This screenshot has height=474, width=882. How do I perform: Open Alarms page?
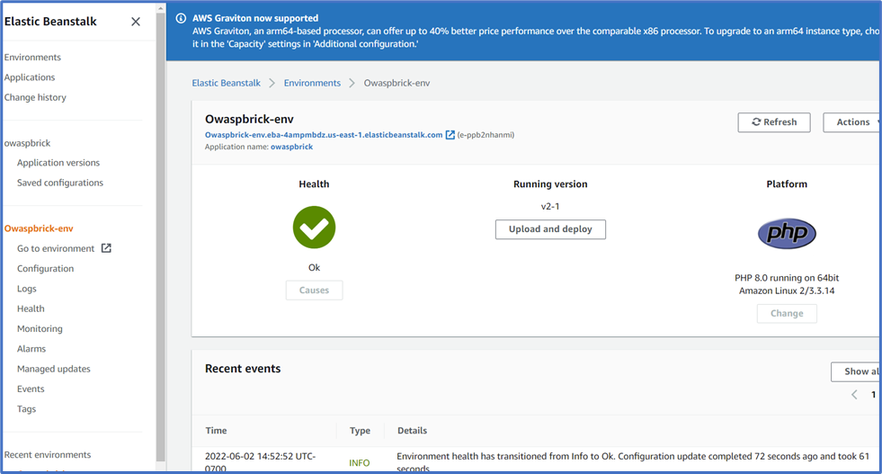click(x=32, y=349)
